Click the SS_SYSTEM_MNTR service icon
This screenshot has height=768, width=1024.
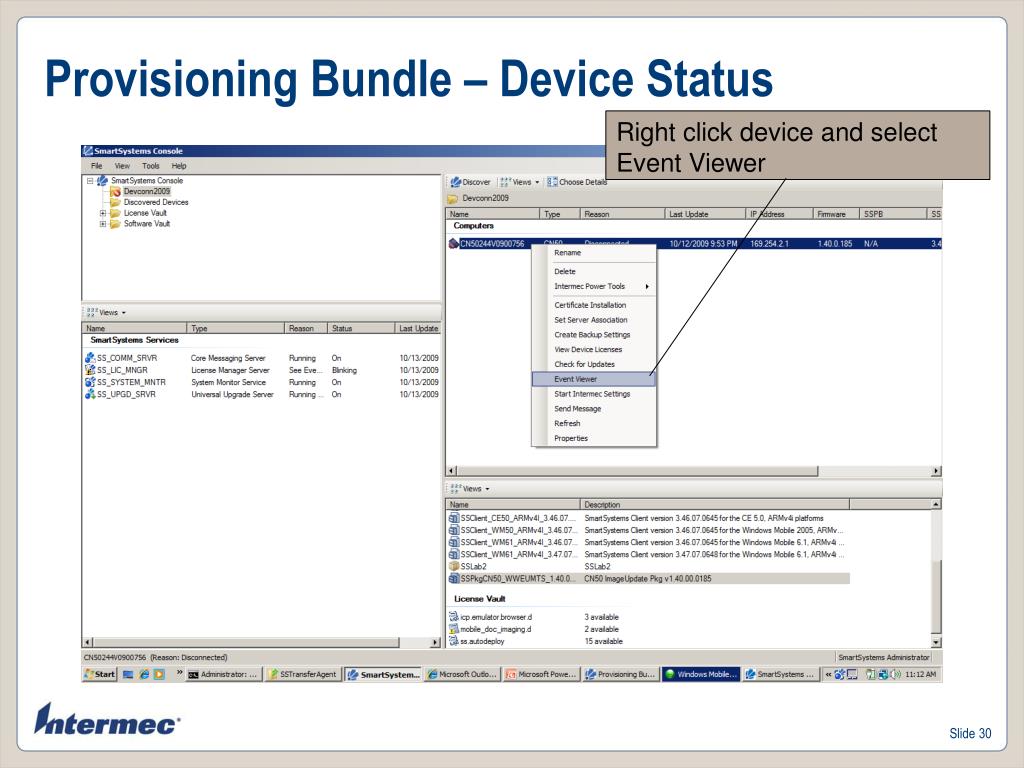[x=90, y=382]
